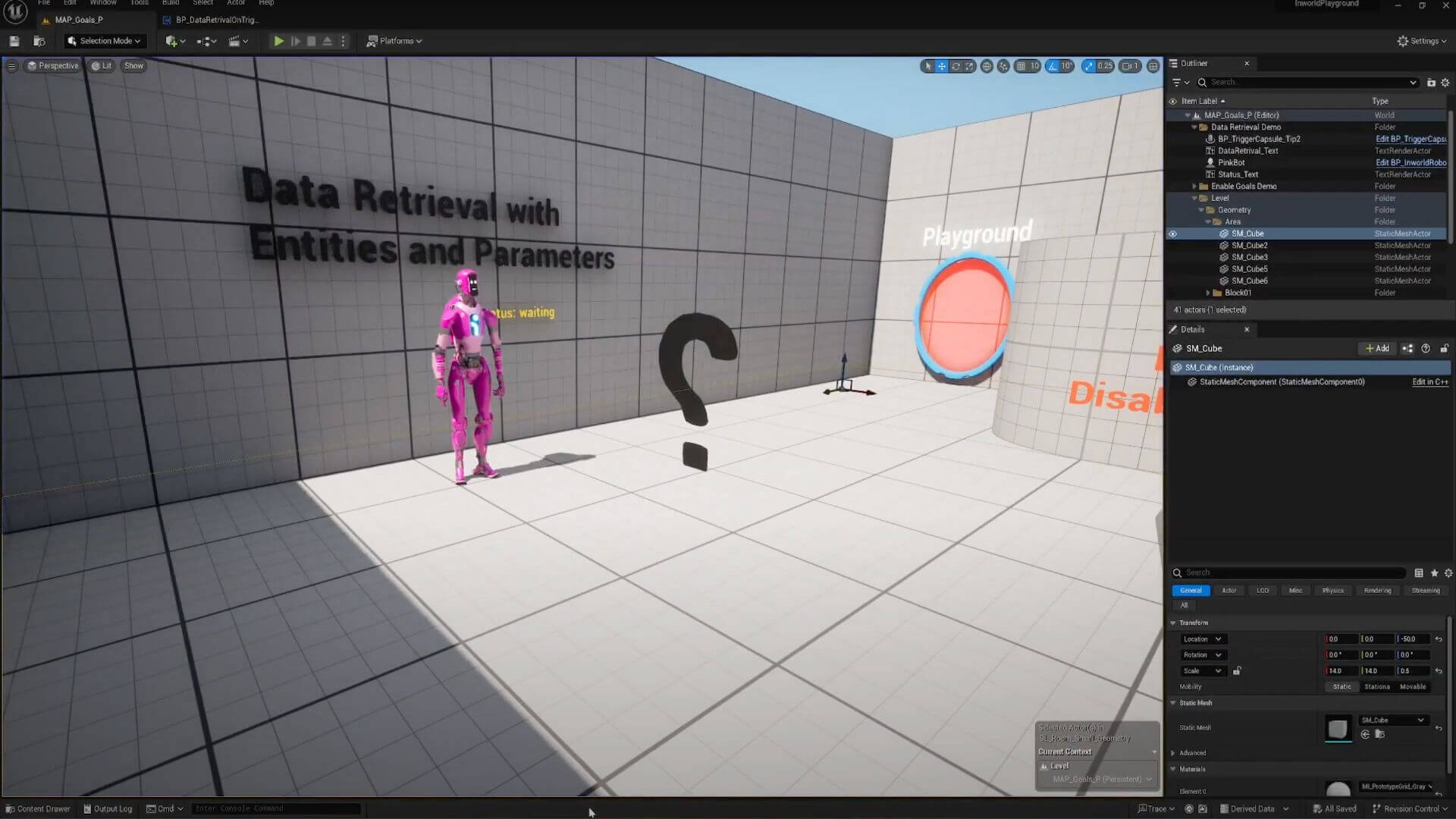This screenshot has width=1456, height=819.
Task: Click the Eject button in play controls
Action: coord(327,41)
